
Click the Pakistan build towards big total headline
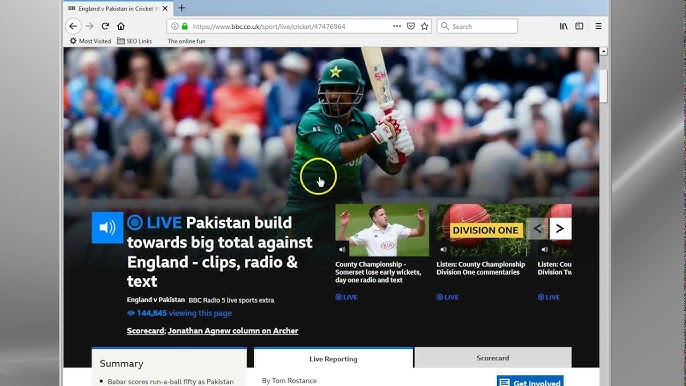pyautogui.click(x=220, y=252)
